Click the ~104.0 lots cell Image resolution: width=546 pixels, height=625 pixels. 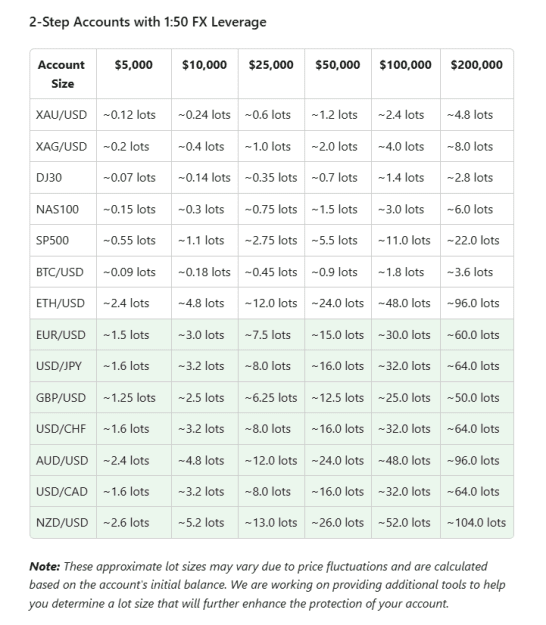click(476, 523)
